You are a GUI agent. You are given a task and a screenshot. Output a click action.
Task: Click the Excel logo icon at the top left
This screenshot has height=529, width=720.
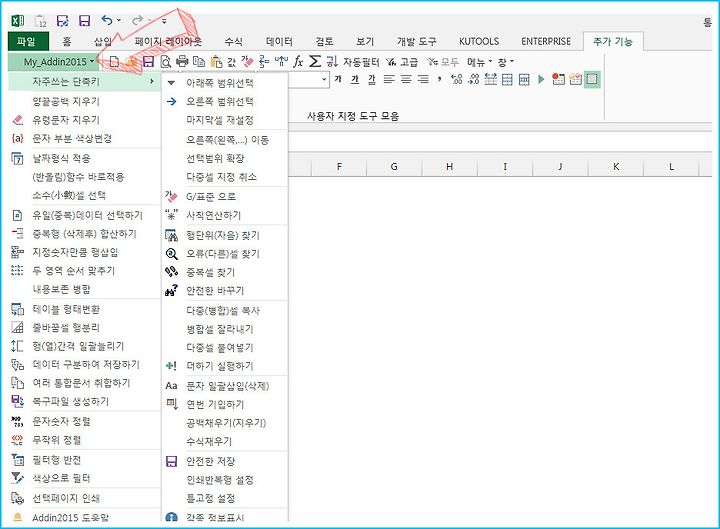point(17,21)
